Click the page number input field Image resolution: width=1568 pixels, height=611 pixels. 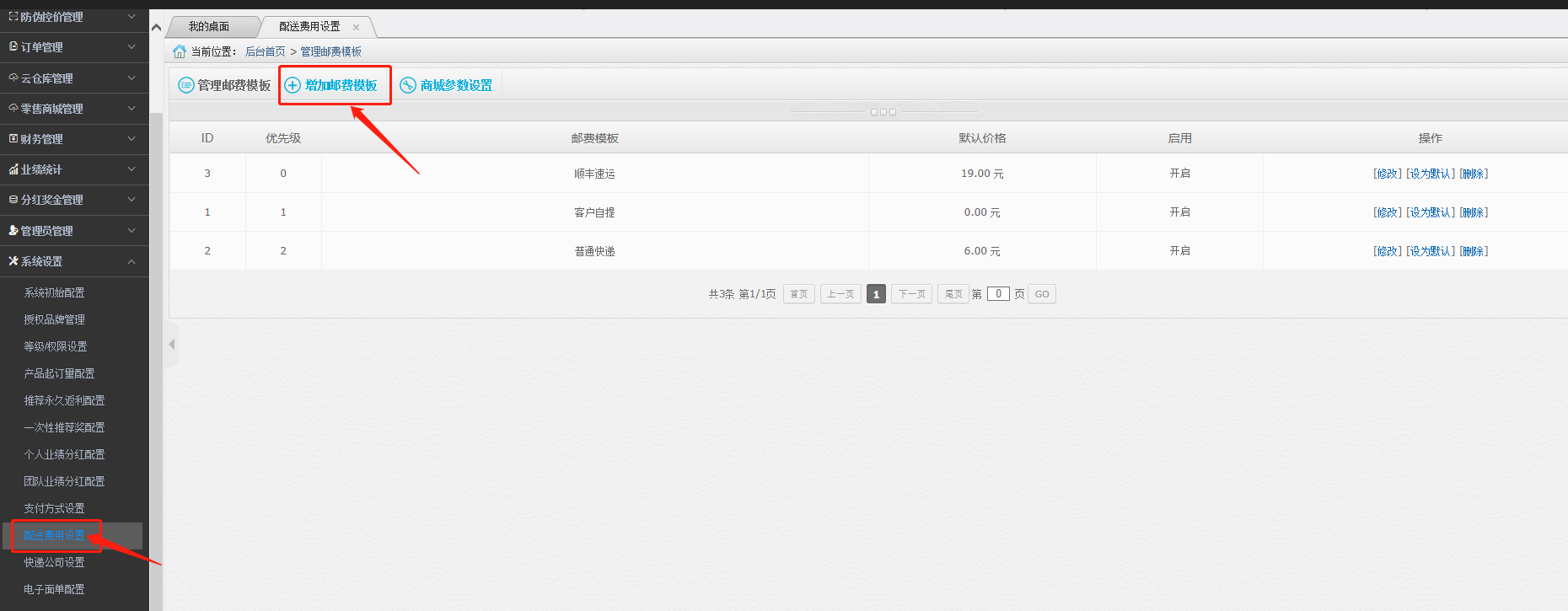[998, 294]
